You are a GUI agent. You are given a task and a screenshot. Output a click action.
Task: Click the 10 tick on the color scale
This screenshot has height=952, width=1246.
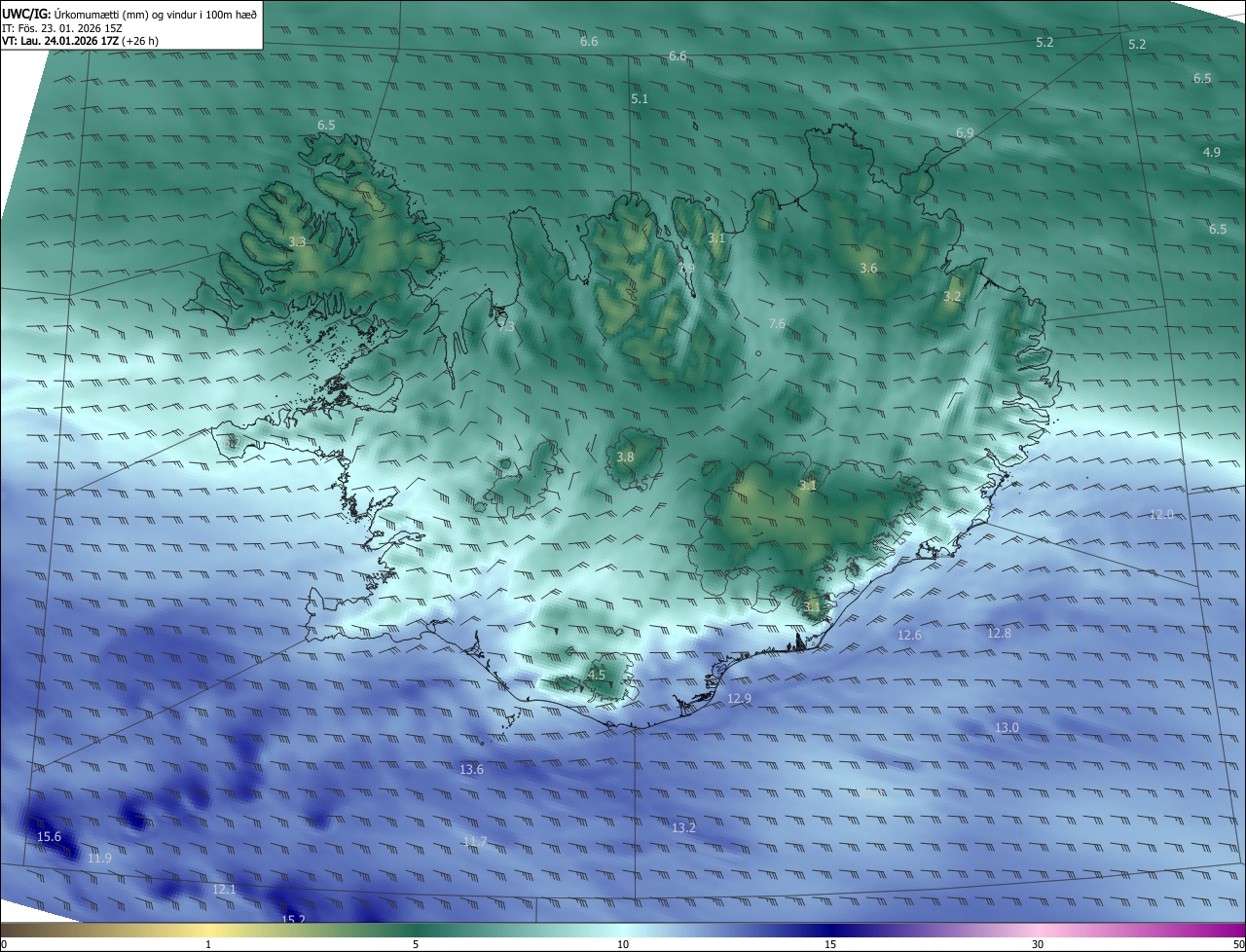[623, 944]
